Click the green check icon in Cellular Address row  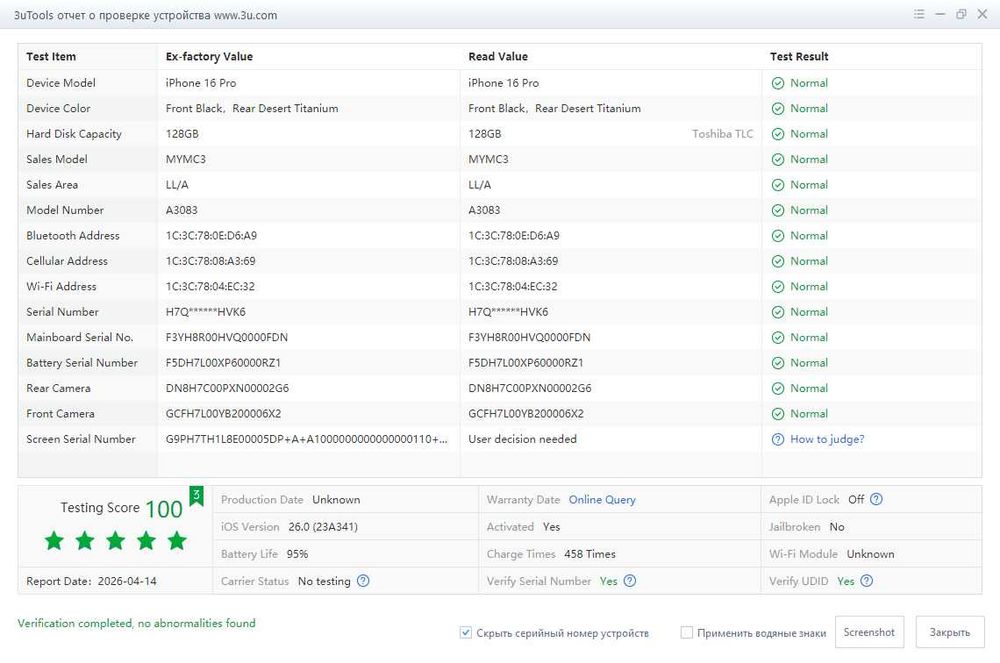(777, 261)
